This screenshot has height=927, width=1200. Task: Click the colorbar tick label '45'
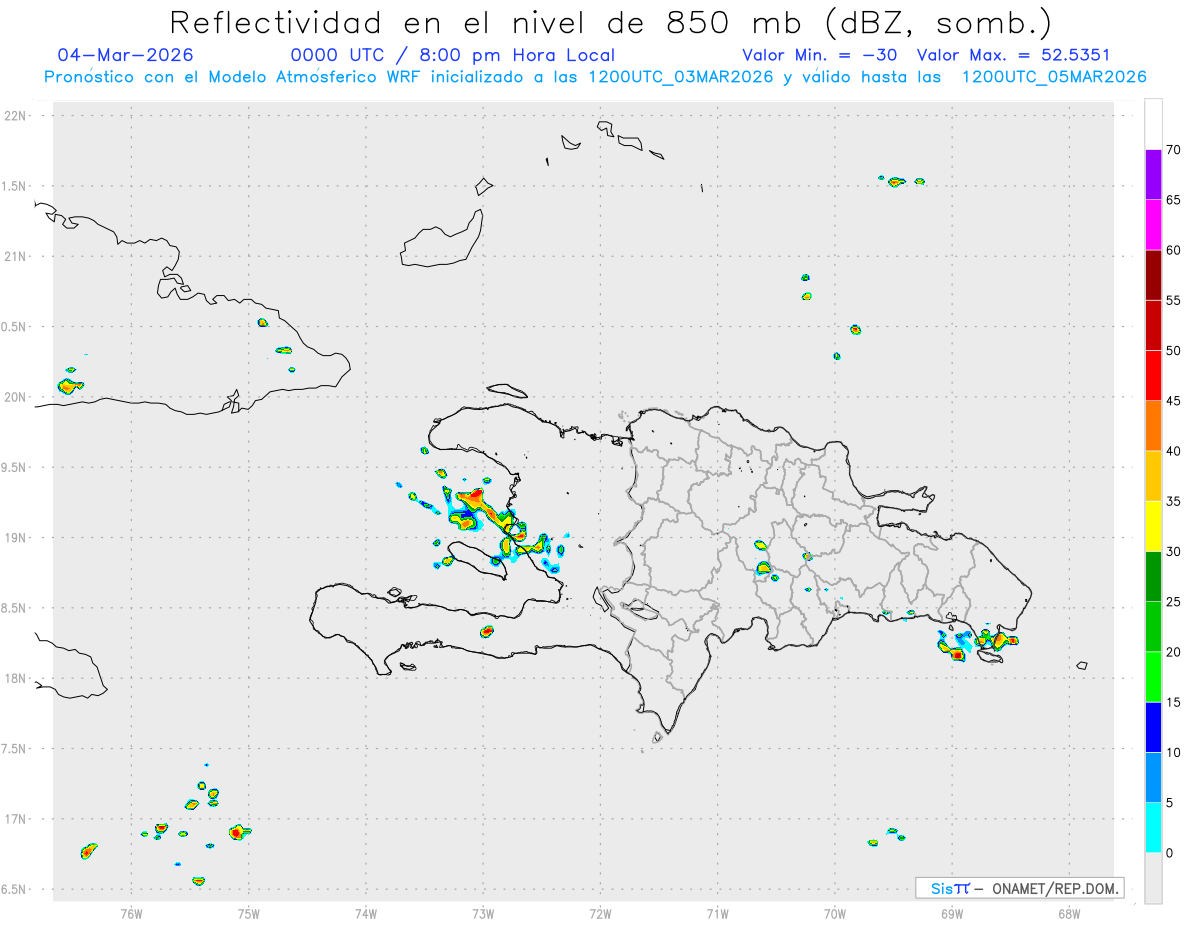pyautogui.click(x=1174, y=401)
